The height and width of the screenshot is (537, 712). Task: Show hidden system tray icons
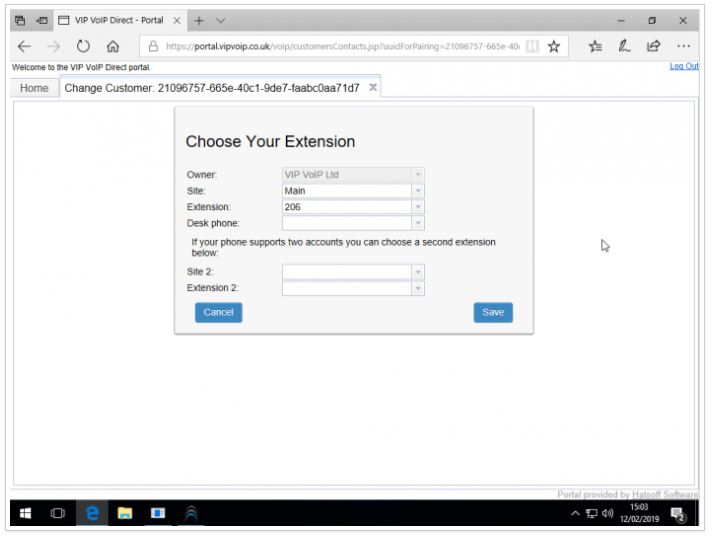575,513
